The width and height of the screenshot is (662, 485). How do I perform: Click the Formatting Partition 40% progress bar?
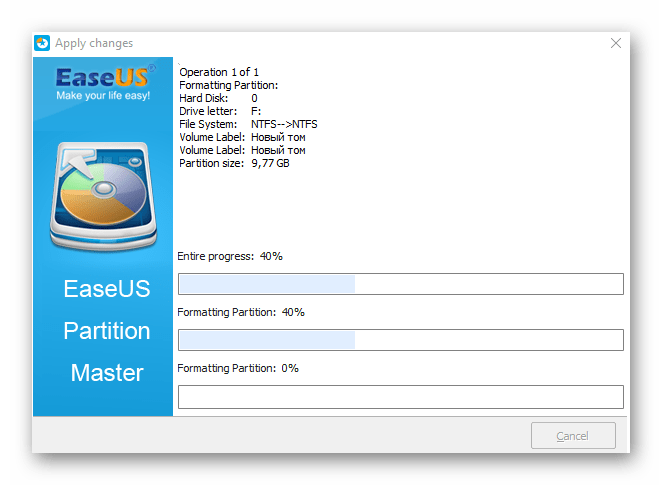point(401,340)
